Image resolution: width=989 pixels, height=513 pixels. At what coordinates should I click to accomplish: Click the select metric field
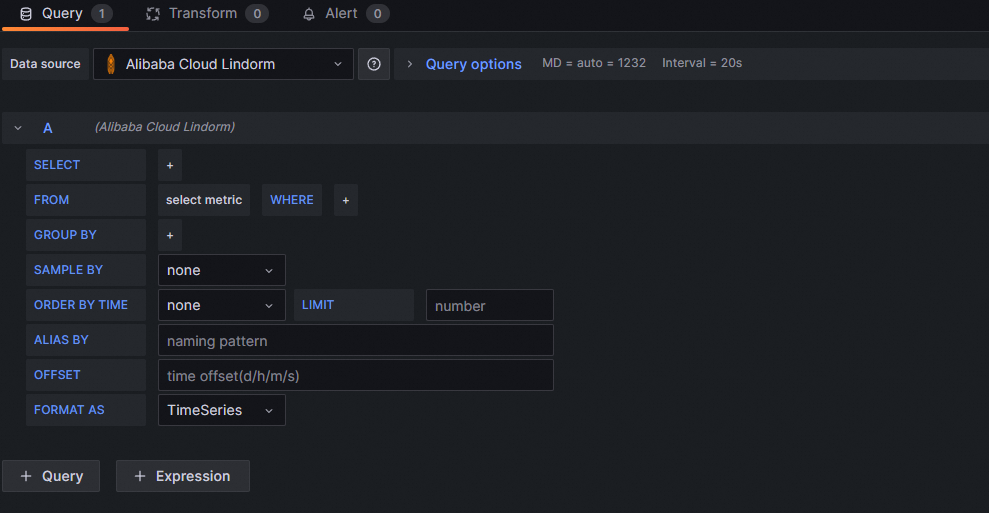(x=204, y=200)
